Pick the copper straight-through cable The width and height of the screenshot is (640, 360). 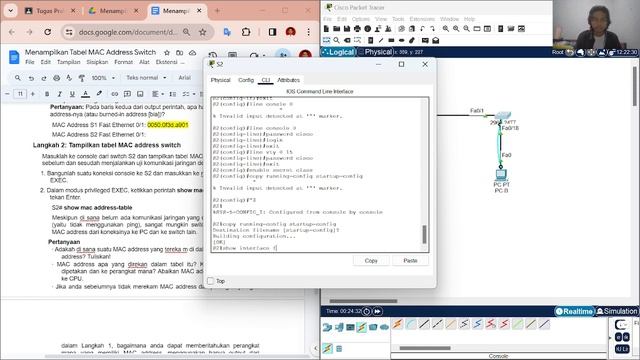tap(424, 324)
